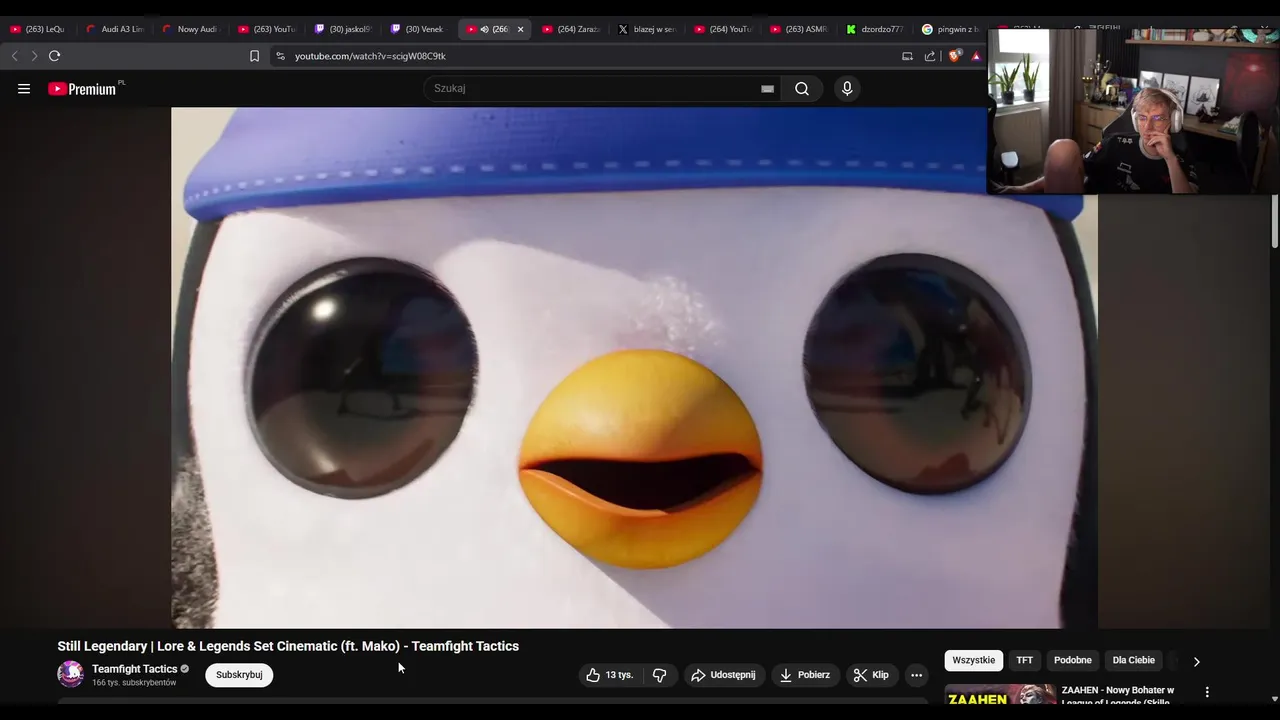Click the magnifier search button

pos(802,89)
